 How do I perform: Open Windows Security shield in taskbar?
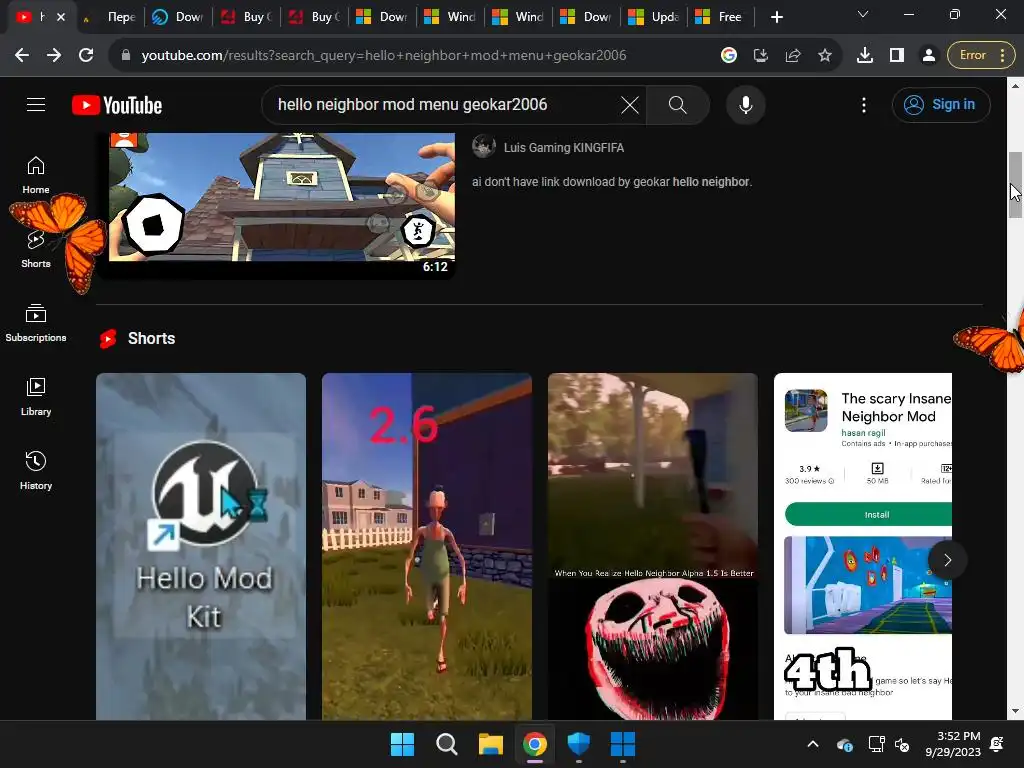point(579,744)
